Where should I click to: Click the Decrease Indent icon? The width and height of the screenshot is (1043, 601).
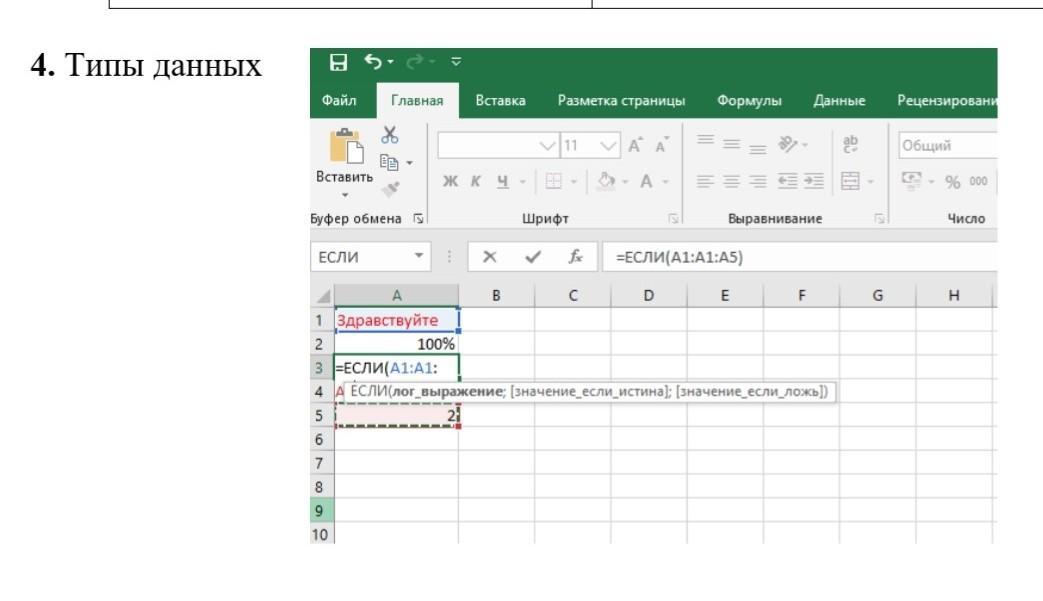point(788,181)
